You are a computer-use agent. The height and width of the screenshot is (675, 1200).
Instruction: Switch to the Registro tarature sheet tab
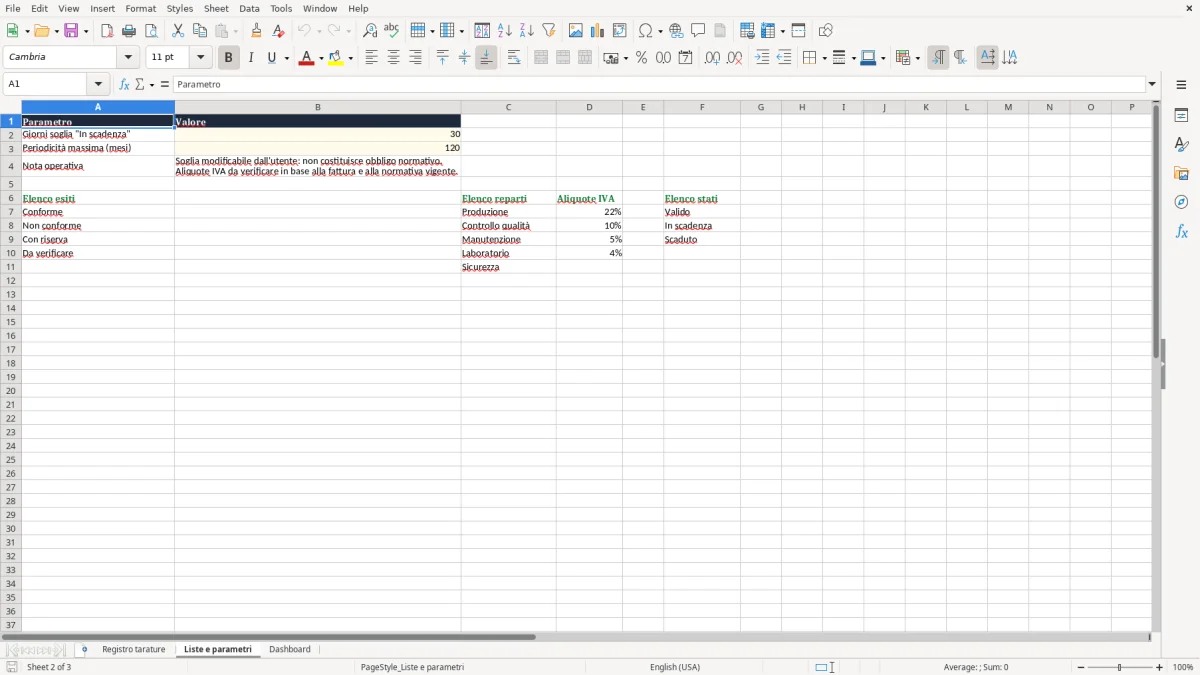pyautogui.click(x=134, y=650)
